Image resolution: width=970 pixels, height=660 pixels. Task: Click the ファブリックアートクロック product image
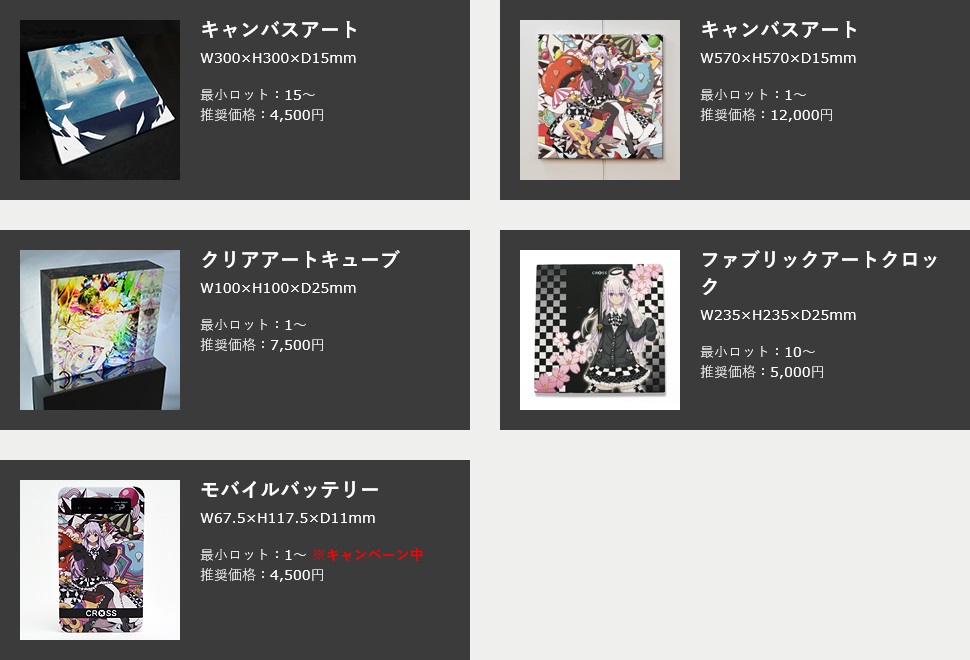[x=599, y=330]
